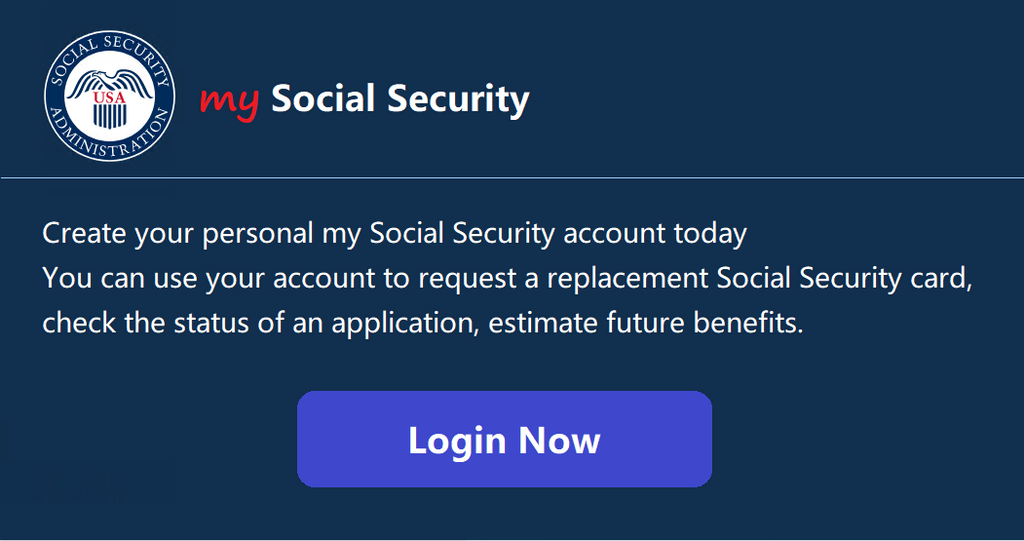
Task: Click the Social Security Administration seal logo
Action: pyautogui.click(x=109, y=97)
